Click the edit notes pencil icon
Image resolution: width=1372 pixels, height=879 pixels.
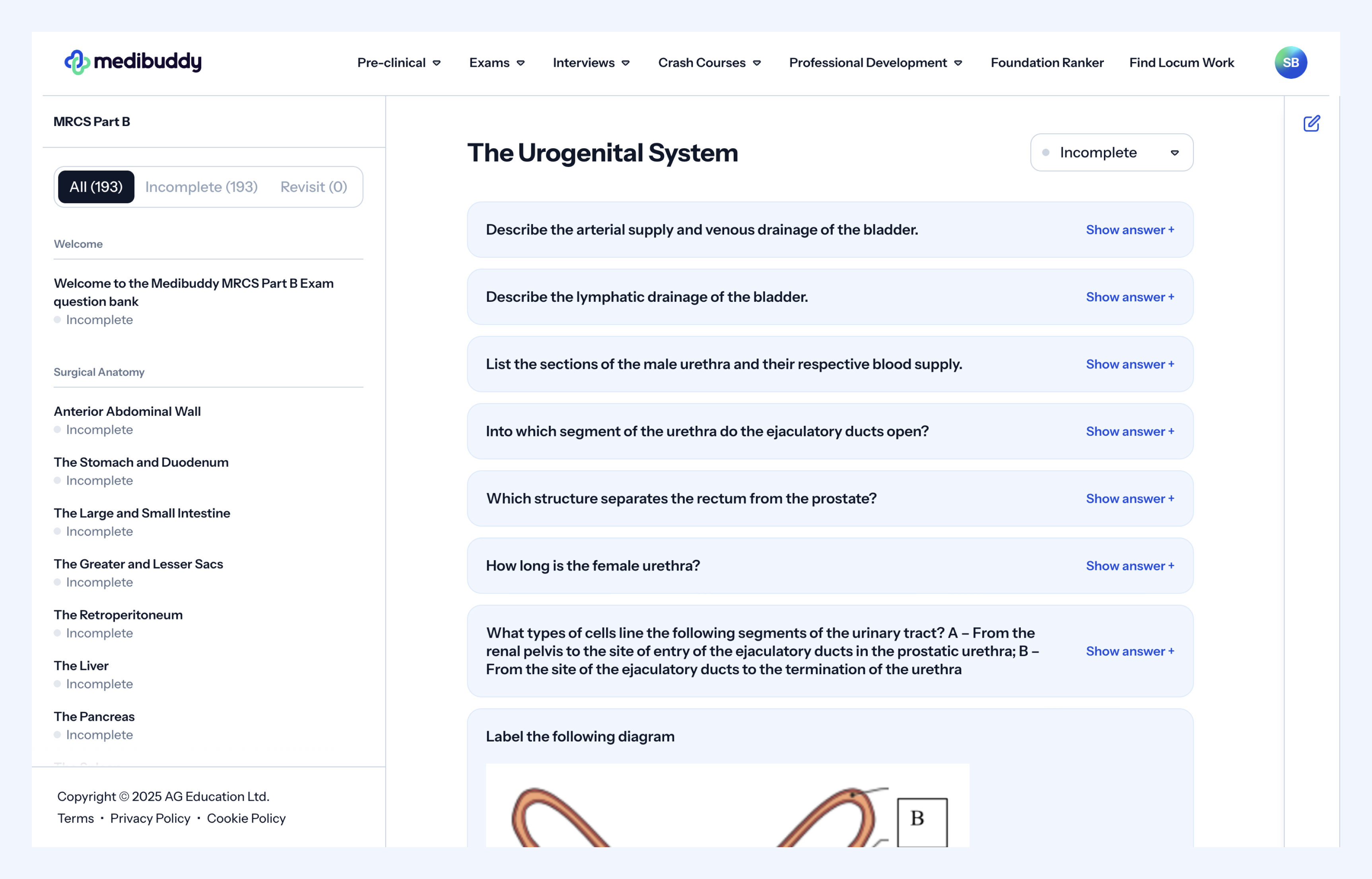coord(1312,123)
